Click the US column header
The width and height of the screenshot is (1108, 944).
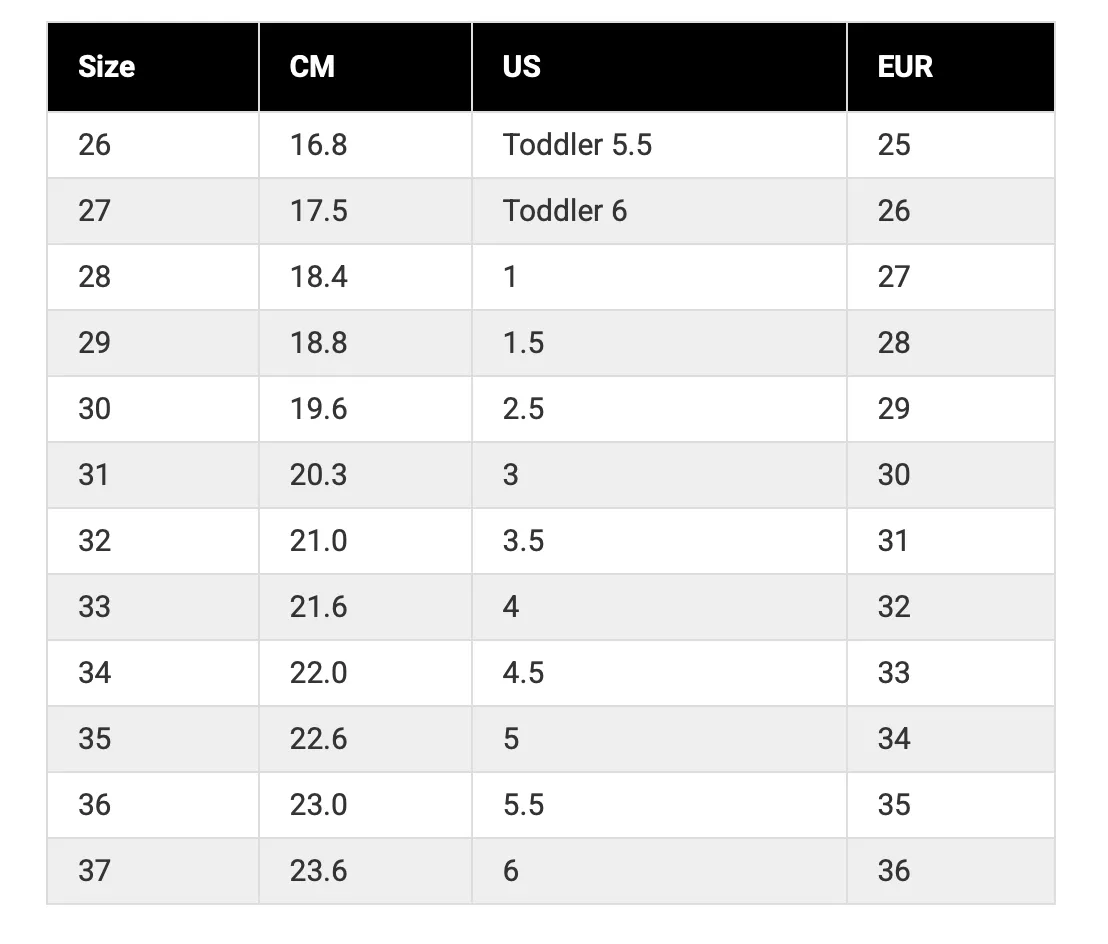[x=659, y=67]
